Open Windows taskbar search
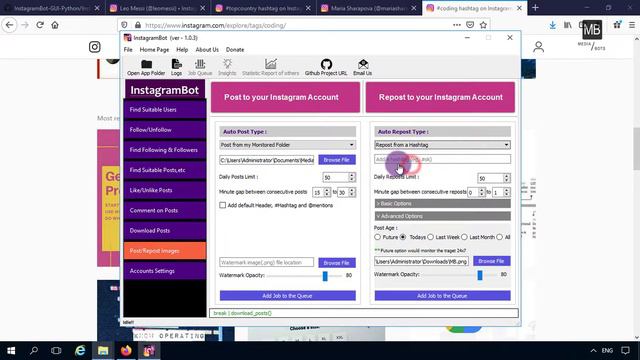The image size is (640, 360). pyautogui.click(x=34, y=351)
